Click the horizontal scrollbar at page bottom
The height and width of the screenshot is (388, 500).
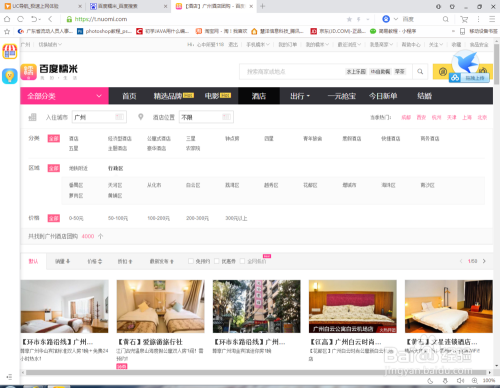click(256, 372)
